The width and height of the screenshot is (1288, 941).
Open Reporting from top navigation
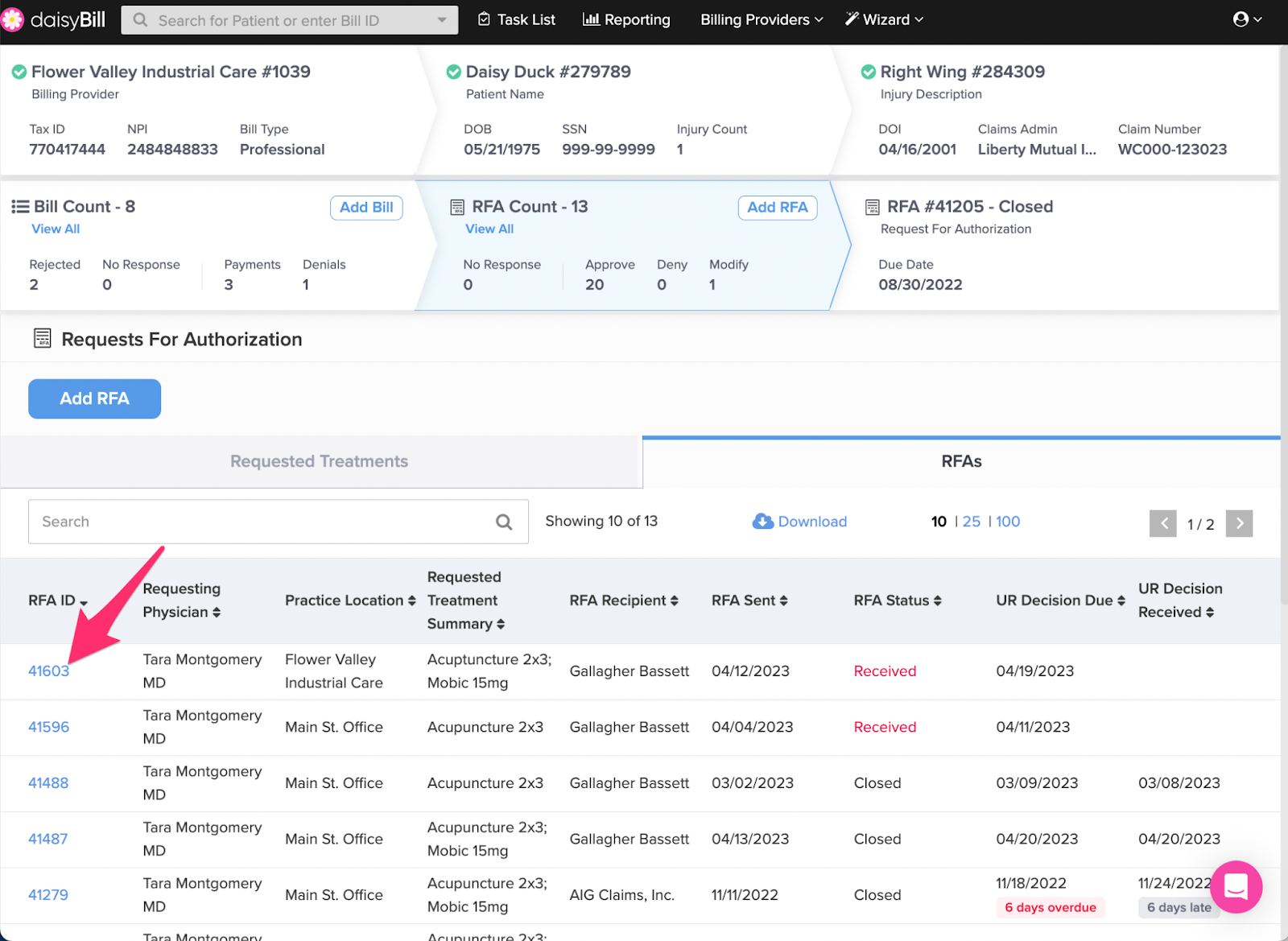(626, 19)
